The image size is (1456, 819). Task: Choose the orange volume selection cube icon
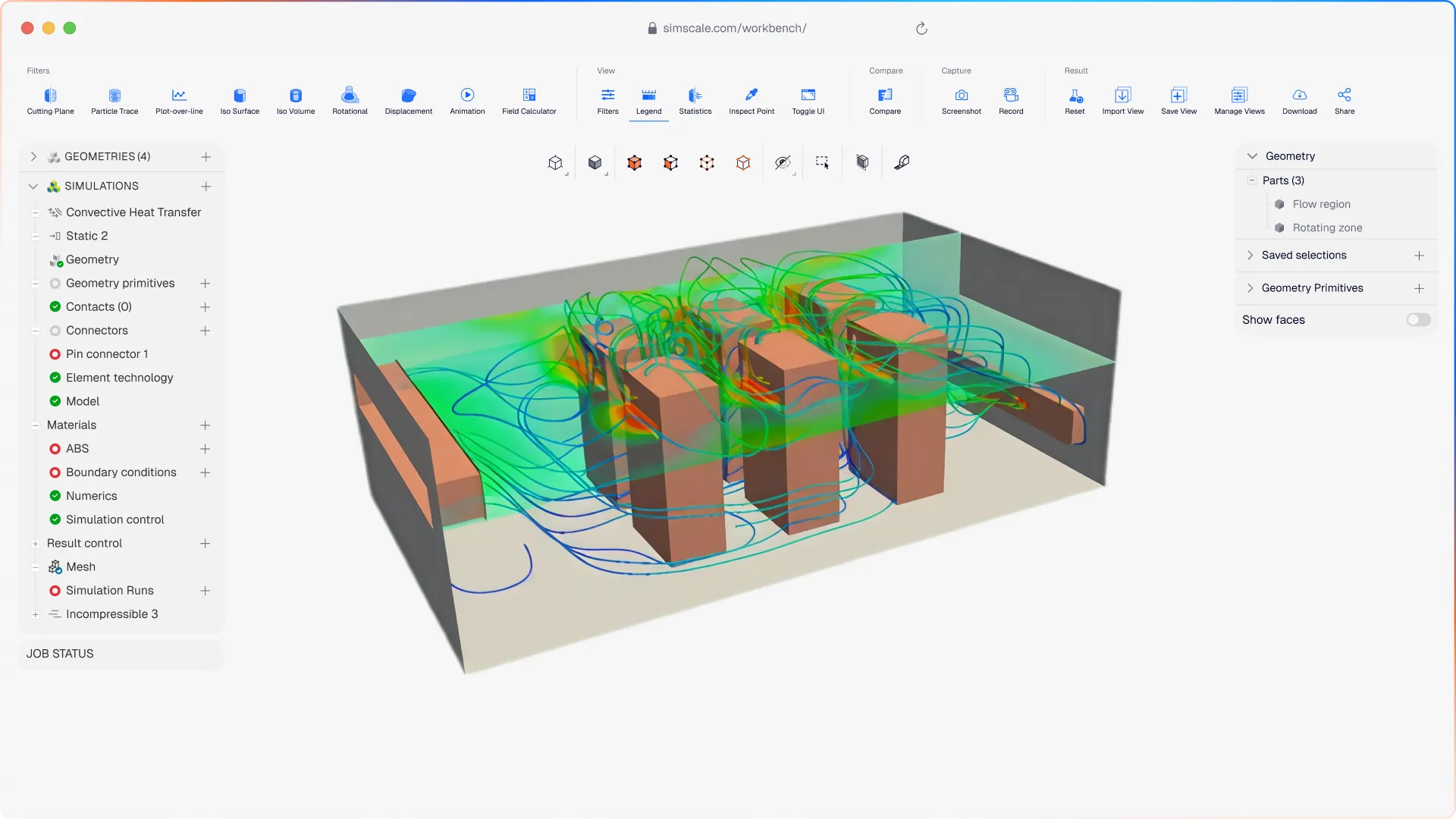pyautogui.click(x=635, y=162)
